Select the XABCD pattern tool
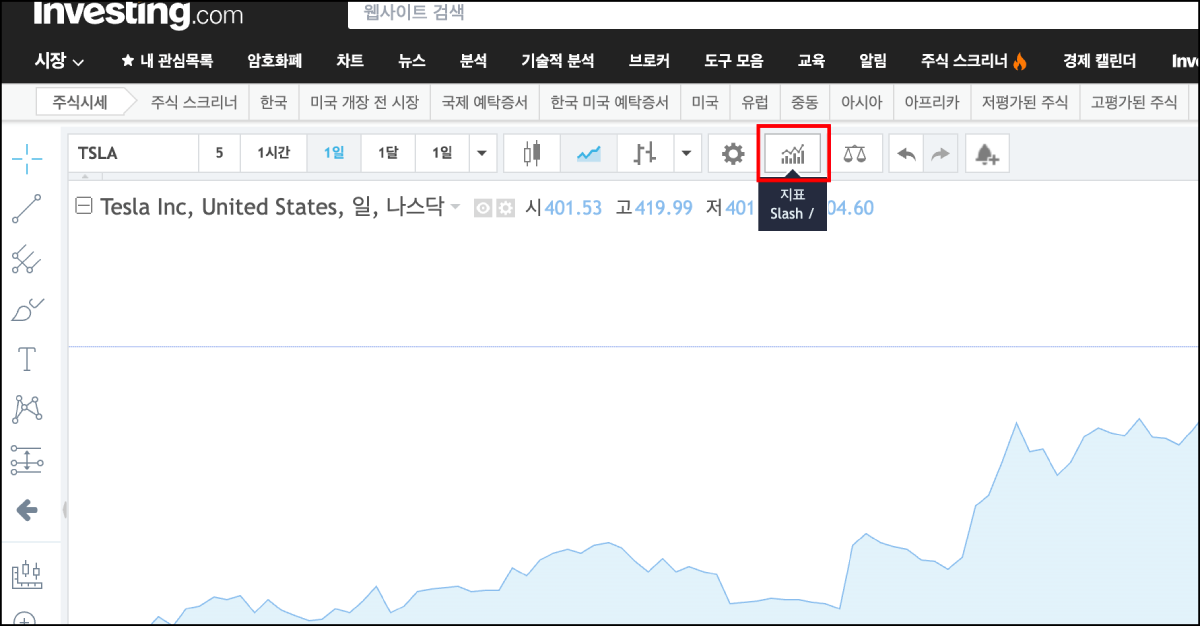The height and width of the screenshot is (626, 1200). coord(27,409)
